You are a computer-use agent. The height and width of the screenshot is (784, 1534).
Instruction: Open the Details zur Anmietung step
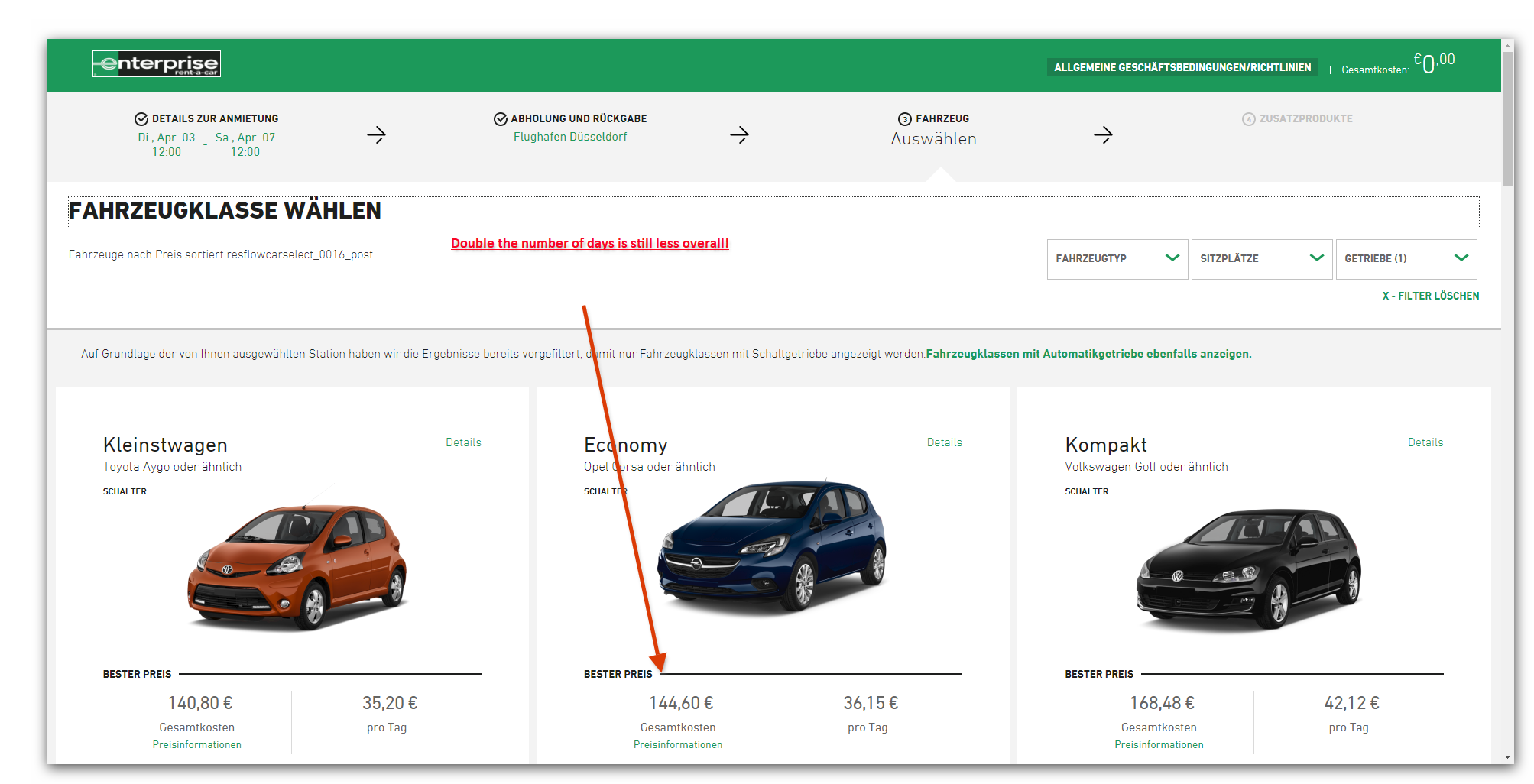[215, 119]
